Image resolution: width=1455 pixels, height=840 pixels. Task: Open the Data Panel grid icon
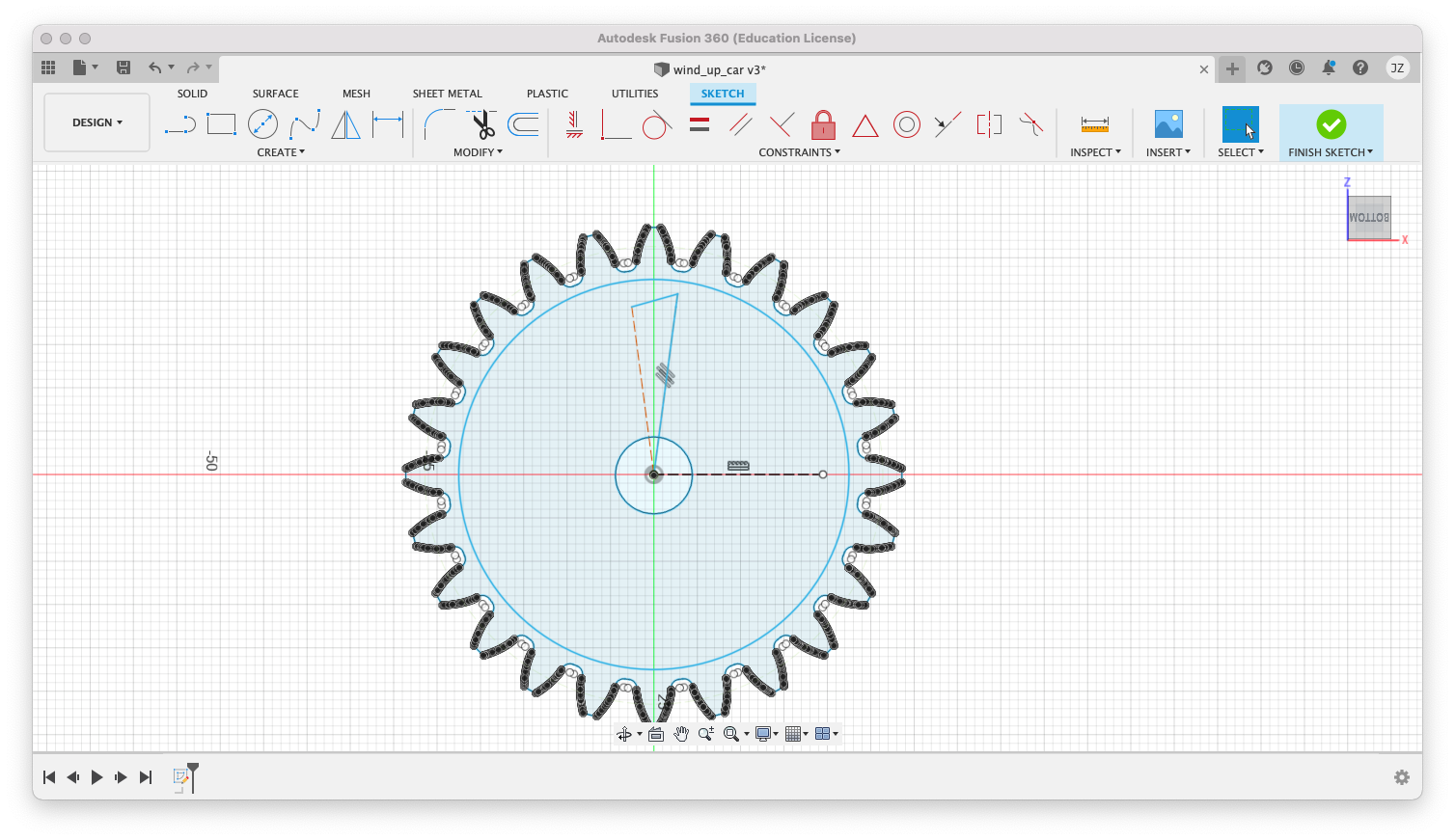coord(48,68)
